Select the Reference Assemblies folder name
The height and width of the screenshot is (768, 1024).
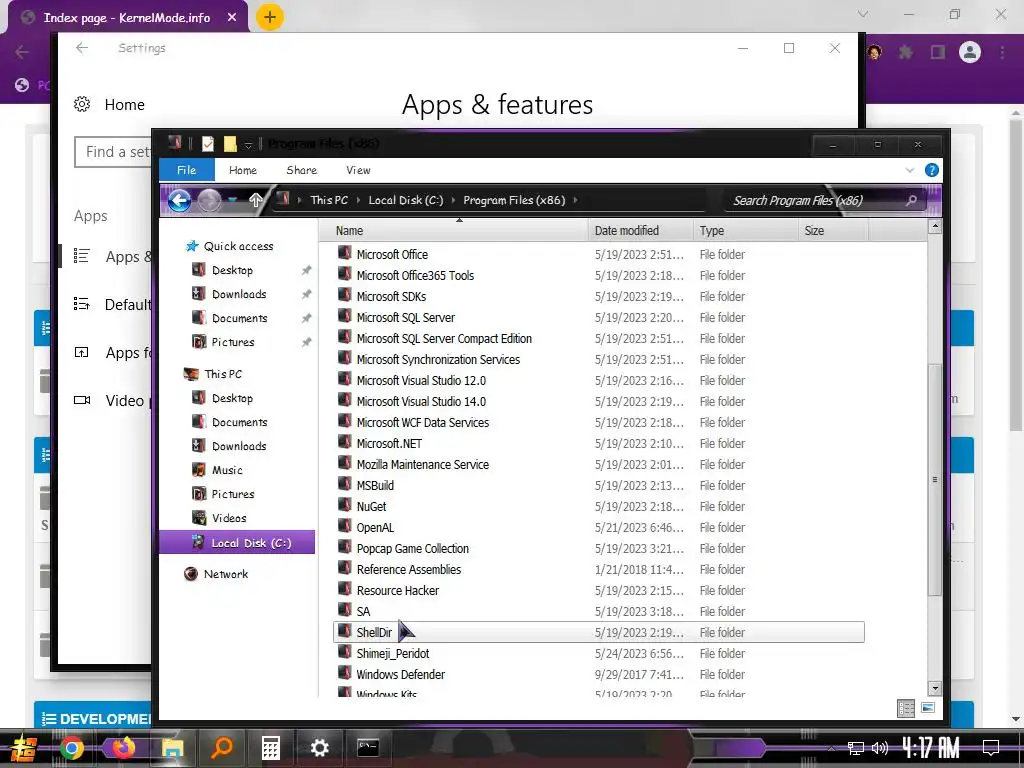point(409,569)
